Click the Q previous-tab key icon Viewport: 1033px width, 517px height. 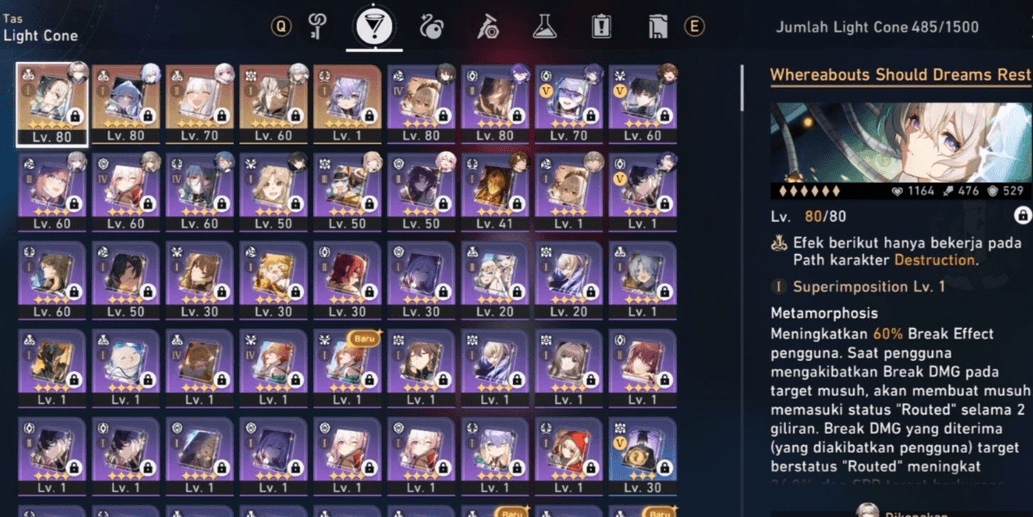coord(281,27)
